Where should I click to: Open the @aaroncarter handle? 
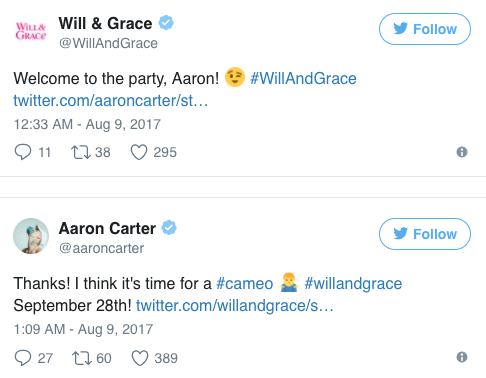(x=101, y=248)
